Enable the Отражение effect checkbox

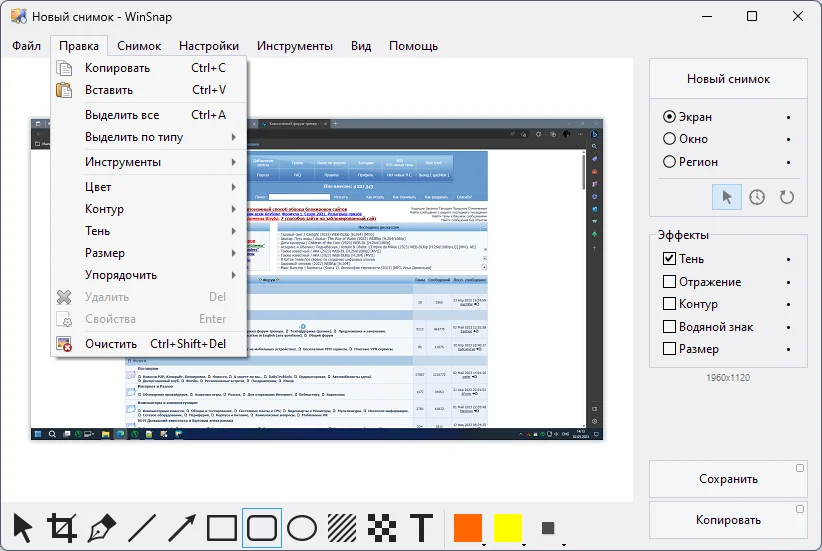pyautogui.click(x=669, y=282)
